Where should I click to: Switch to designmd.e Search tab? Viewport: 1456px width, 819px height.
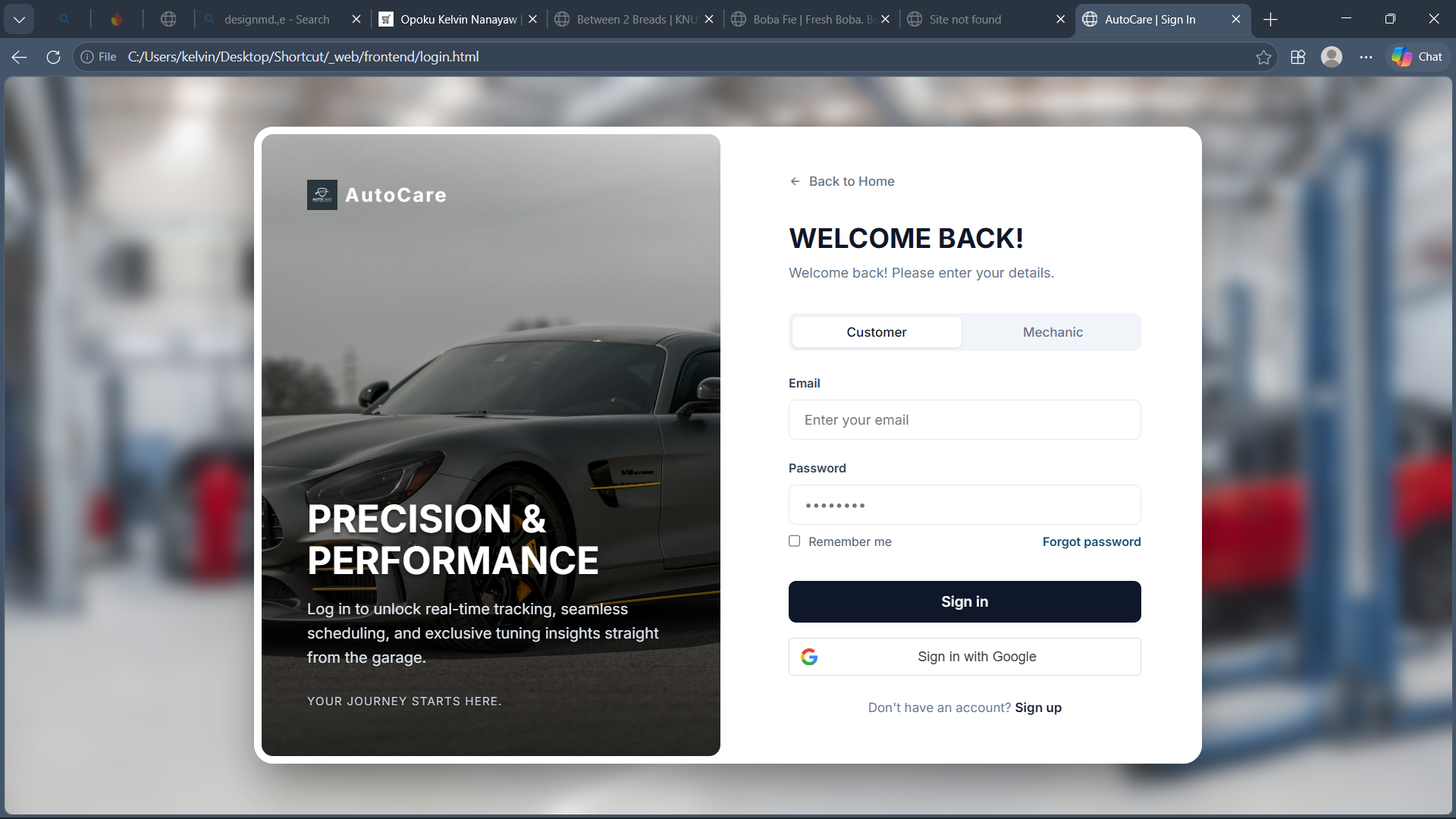click(x=277, y=20)
